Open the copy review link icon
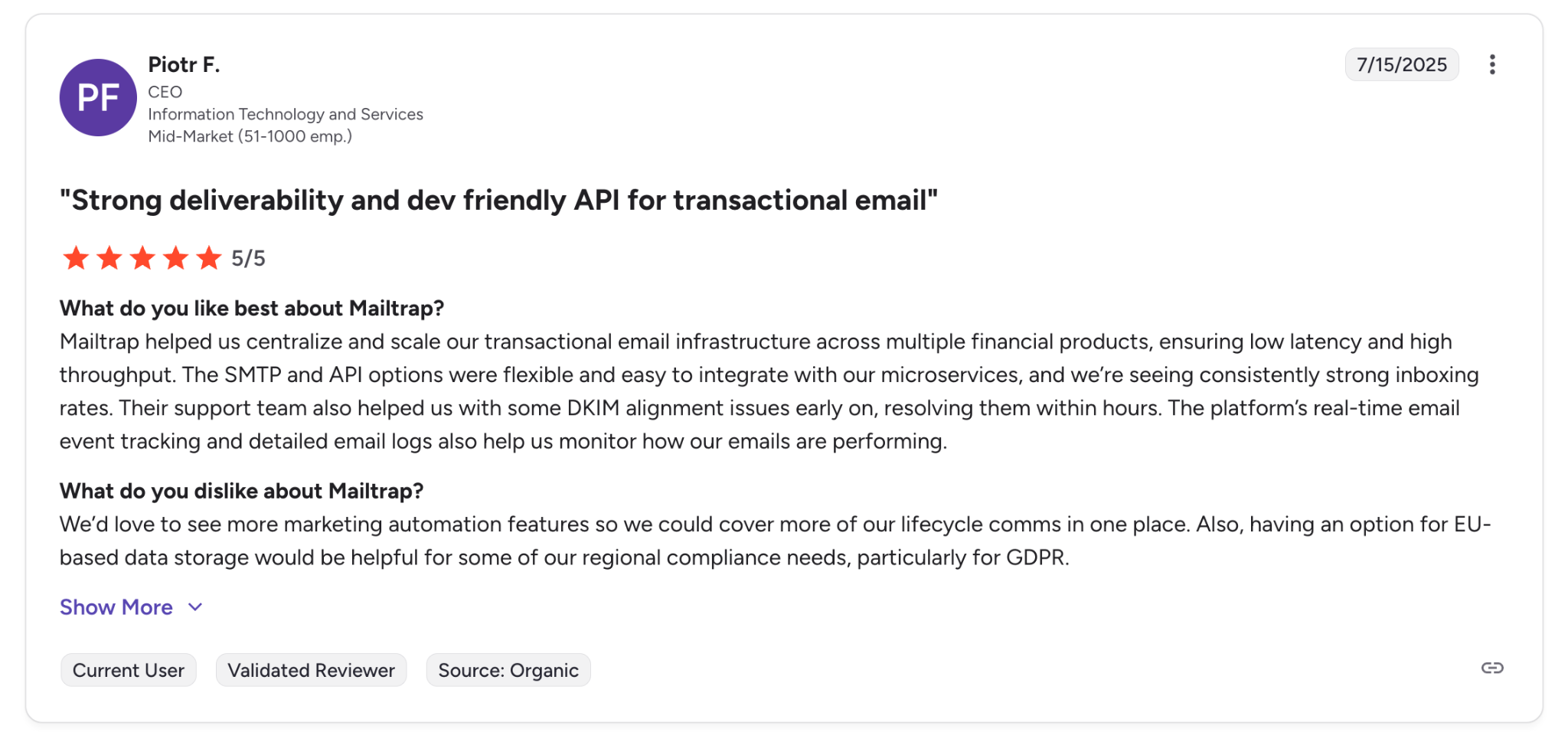Viewport: 1568px width, 742px height. click(1492, 669)
